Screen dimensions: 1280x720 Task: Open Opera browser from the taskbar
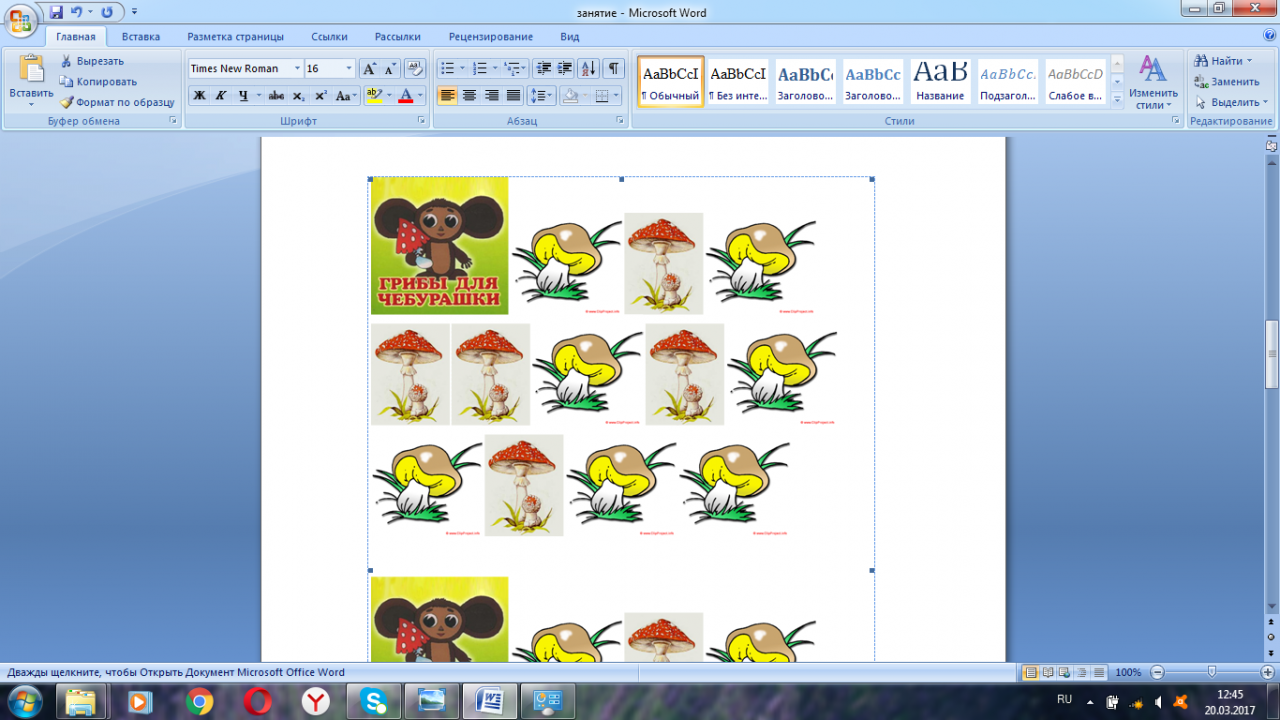click(x=258, y=702)
